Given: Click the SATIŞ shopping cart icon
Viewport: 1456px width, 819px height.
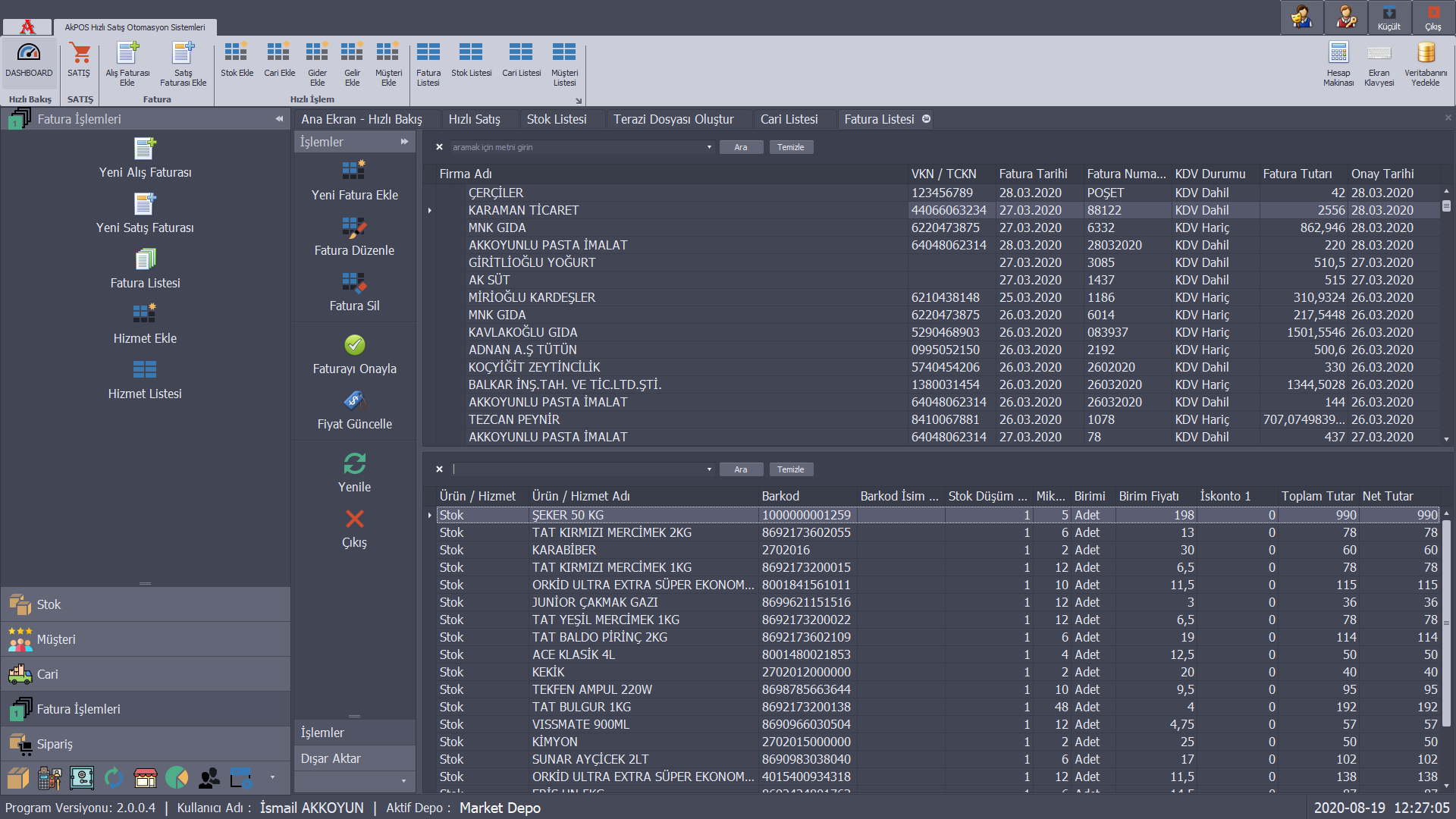Looking at the screenshot, I should pos(79,54).
